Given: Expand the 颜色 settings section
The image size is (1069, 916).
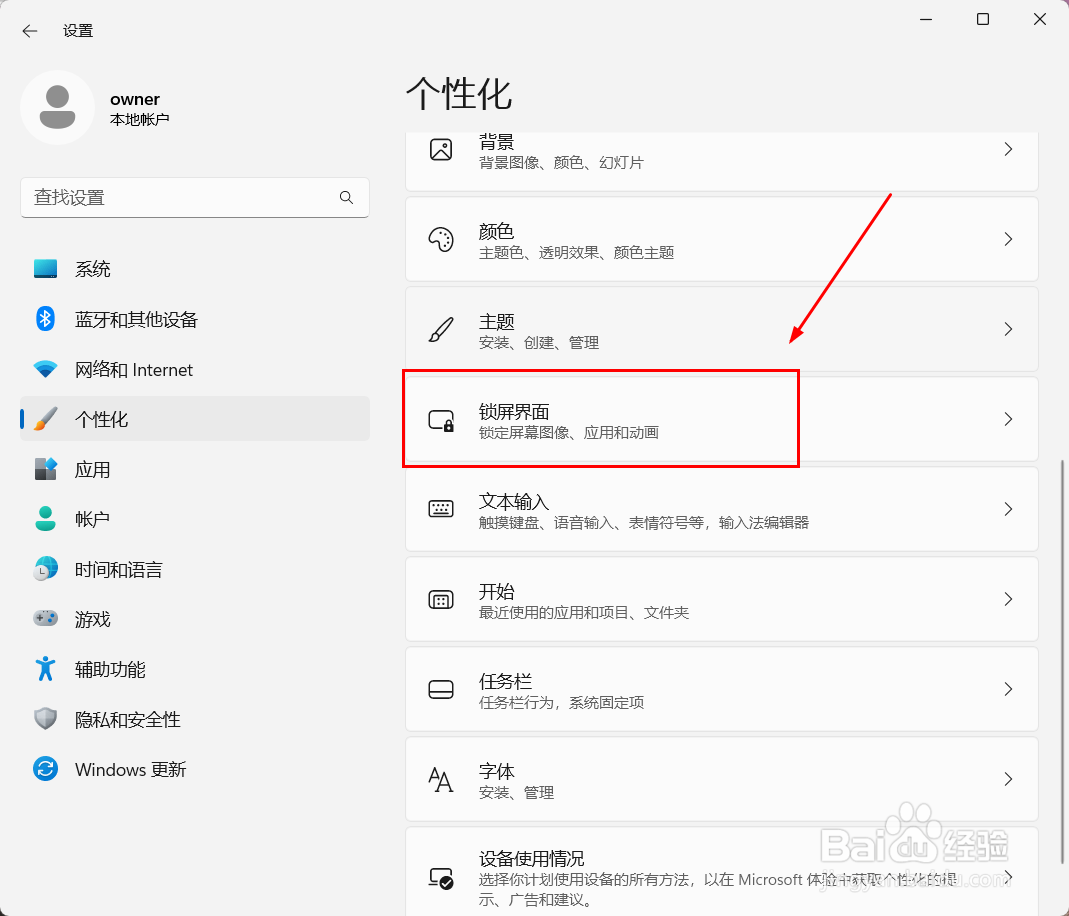Looking at the screenshot, I should [x=720, y=239].
